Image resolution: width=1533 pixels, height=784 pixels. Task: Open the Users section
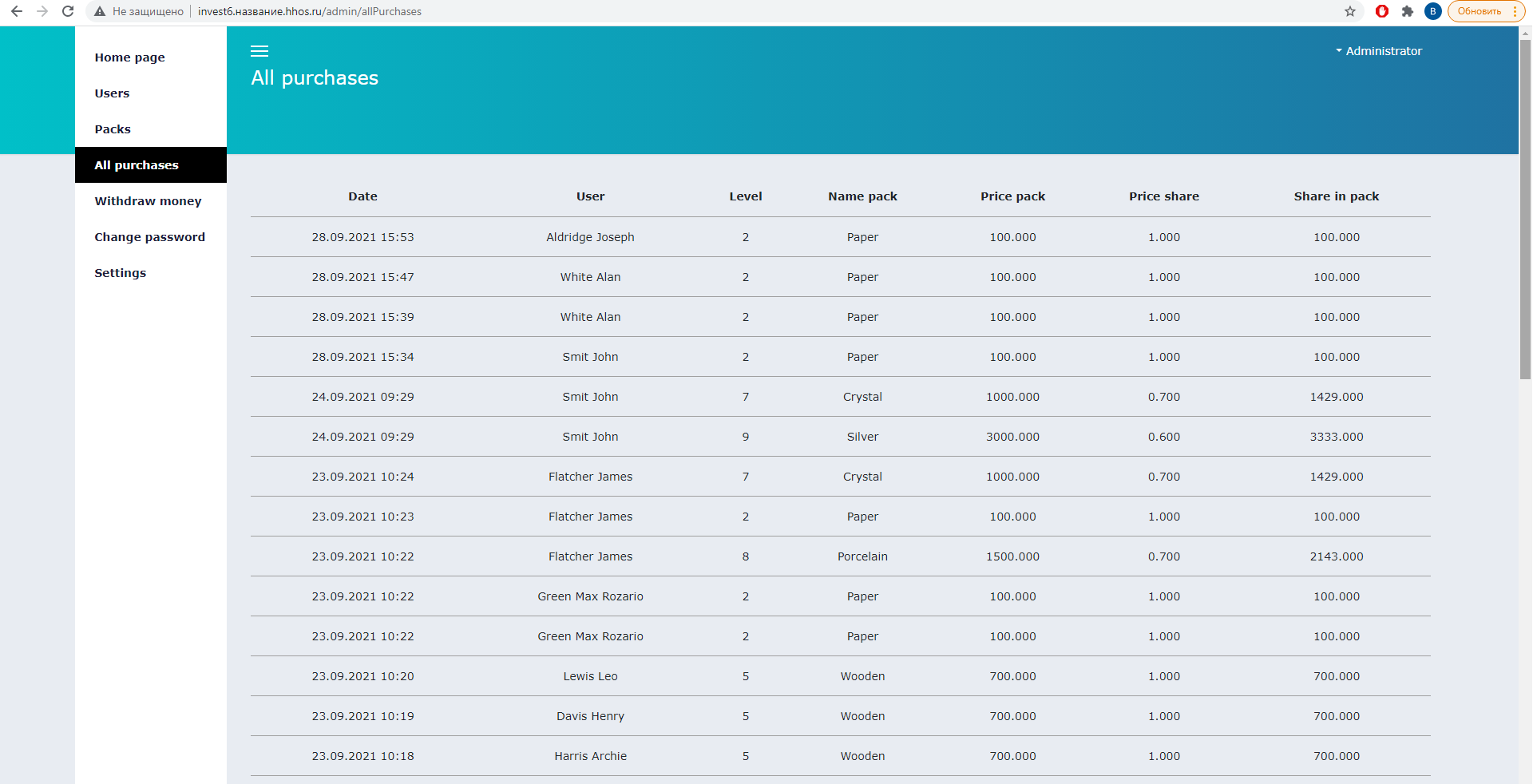tap(112, 93)
